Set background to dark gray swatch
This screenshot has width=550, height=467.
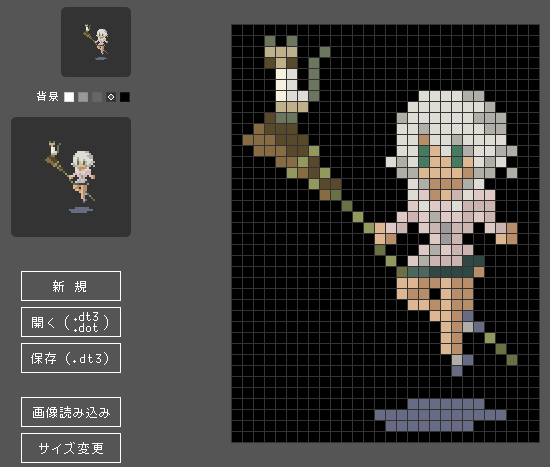pyautogui.click(x=97, y=97)
